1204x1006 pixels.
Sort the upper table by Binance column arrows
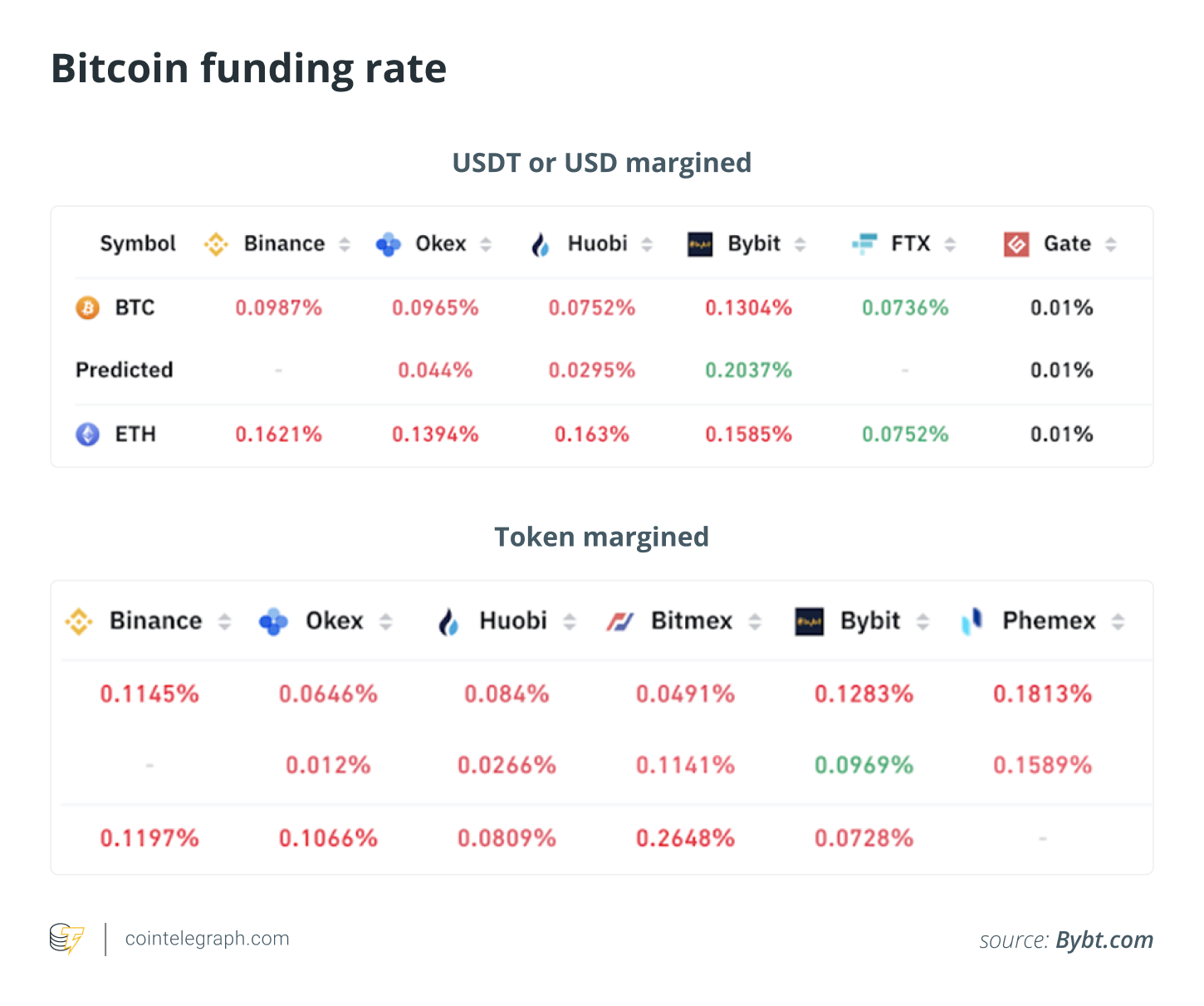pyautogui.click(x=345, y=244)
